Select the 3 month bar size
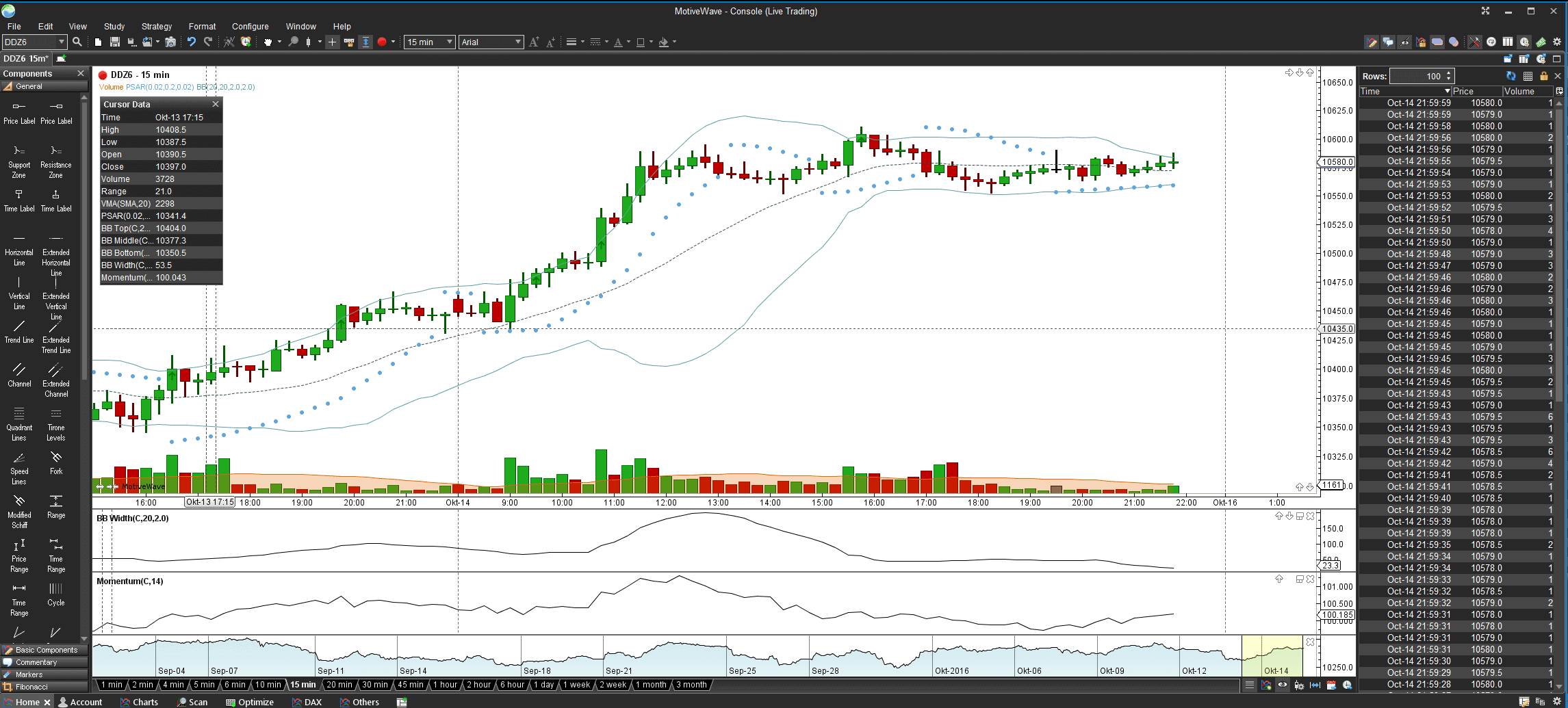Screen dimensions: 1568x708 point(691,685)
